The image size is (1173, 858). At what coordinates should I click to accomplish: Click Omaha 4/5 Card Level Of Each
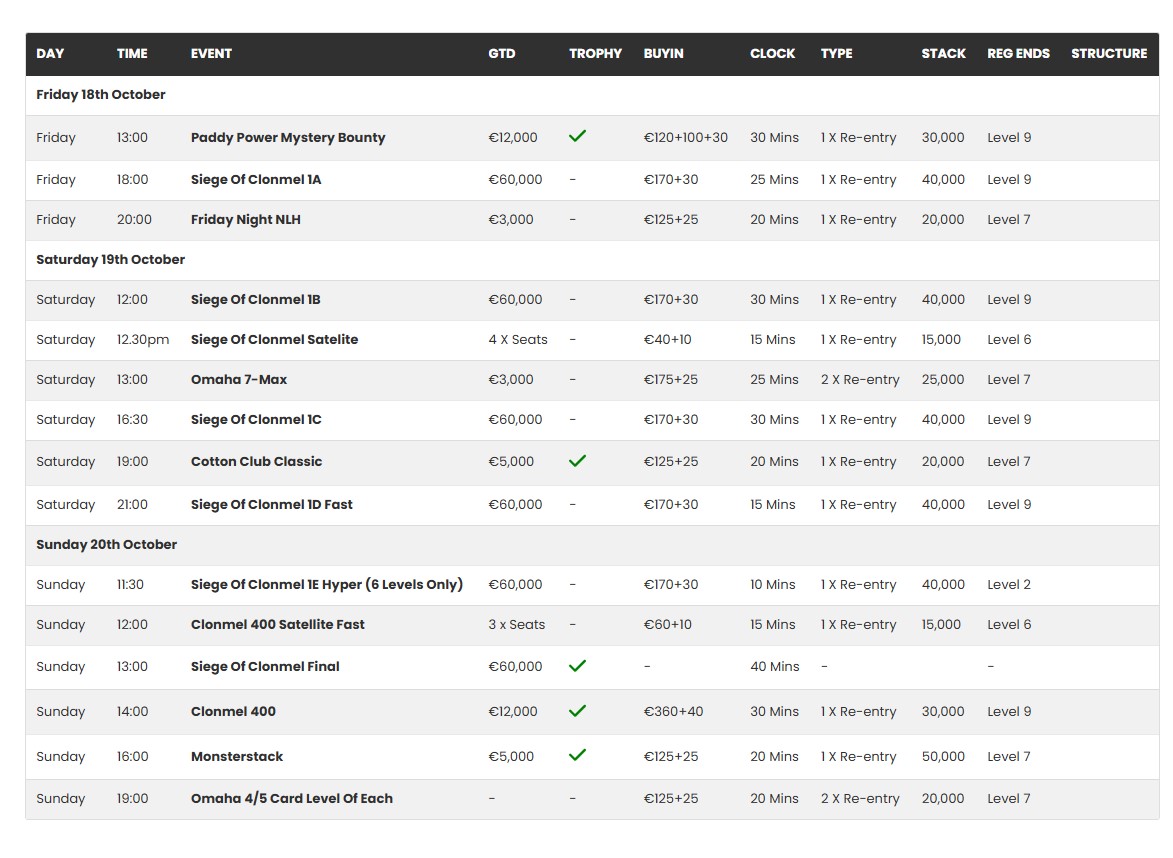pyautogui.click(x=292, y=799)
